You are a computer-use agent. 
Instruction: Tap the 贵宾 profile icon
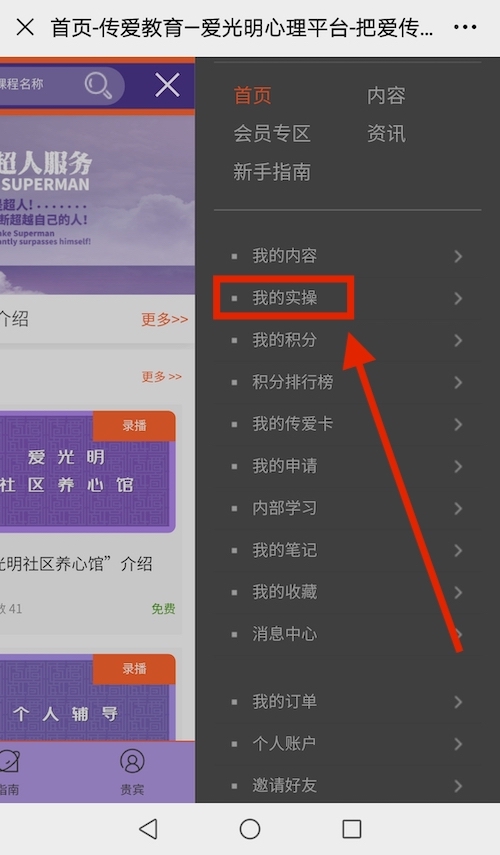(132, 762)
